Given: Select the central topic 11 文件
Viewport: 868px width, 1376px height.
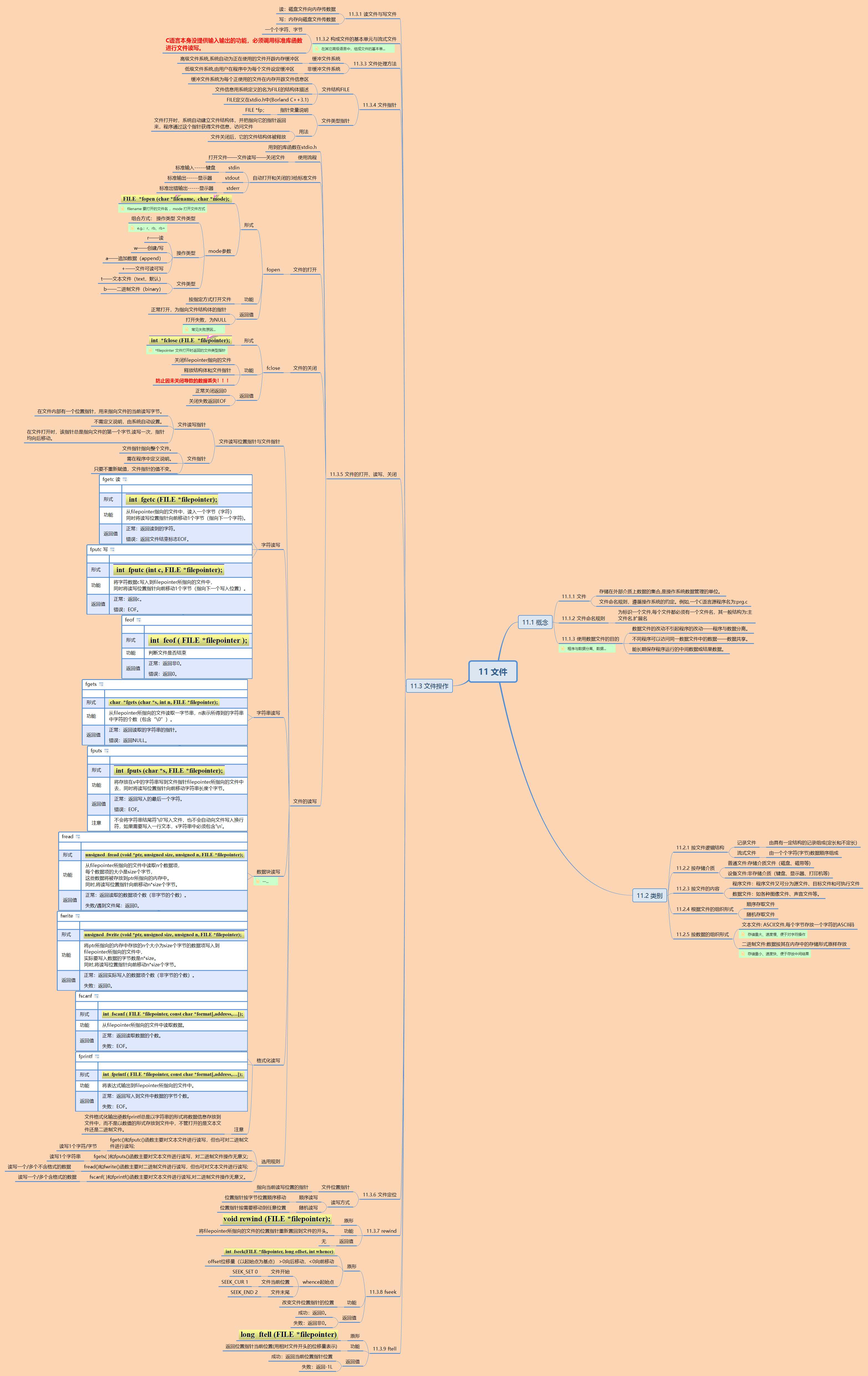Looking at the screenshot, I should pyautogui.click(x=492, y=672).
